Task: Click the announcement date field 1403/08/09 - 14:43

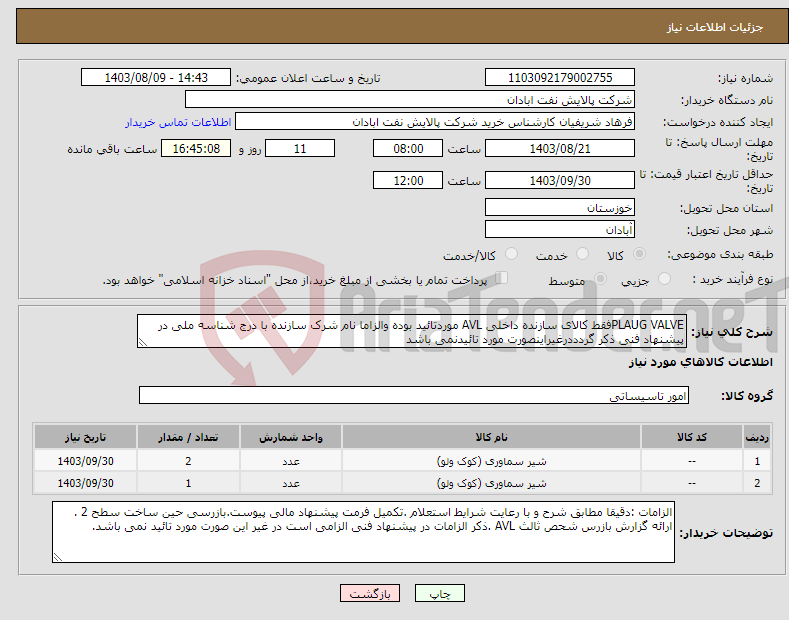Action: tap(156, 78)
